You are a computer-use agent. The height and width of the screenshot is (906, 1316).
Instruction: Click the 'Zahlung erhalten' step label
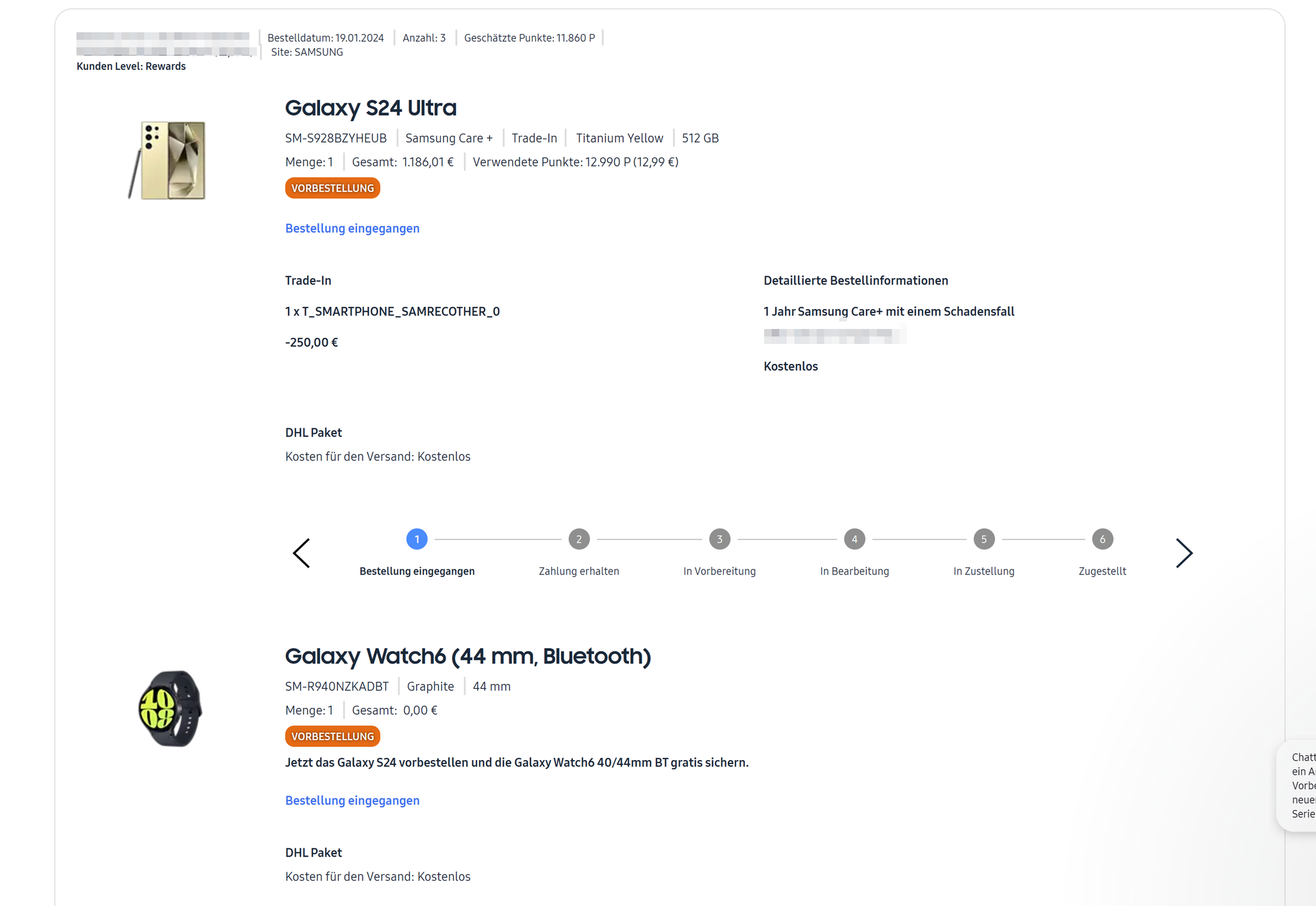pos(578,571)
